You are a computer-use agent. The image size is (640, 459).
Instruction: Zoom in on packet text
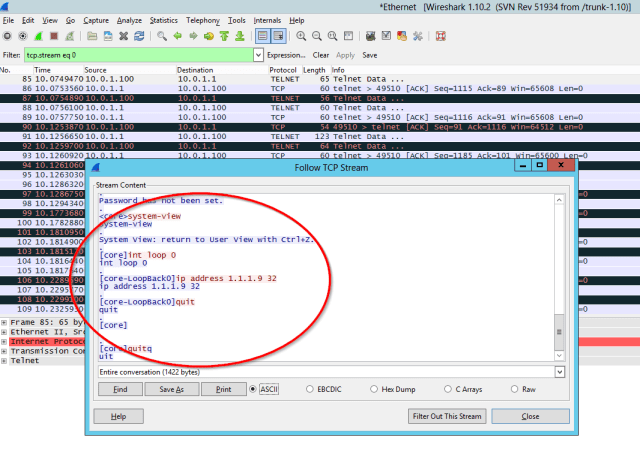click(301, 36)
